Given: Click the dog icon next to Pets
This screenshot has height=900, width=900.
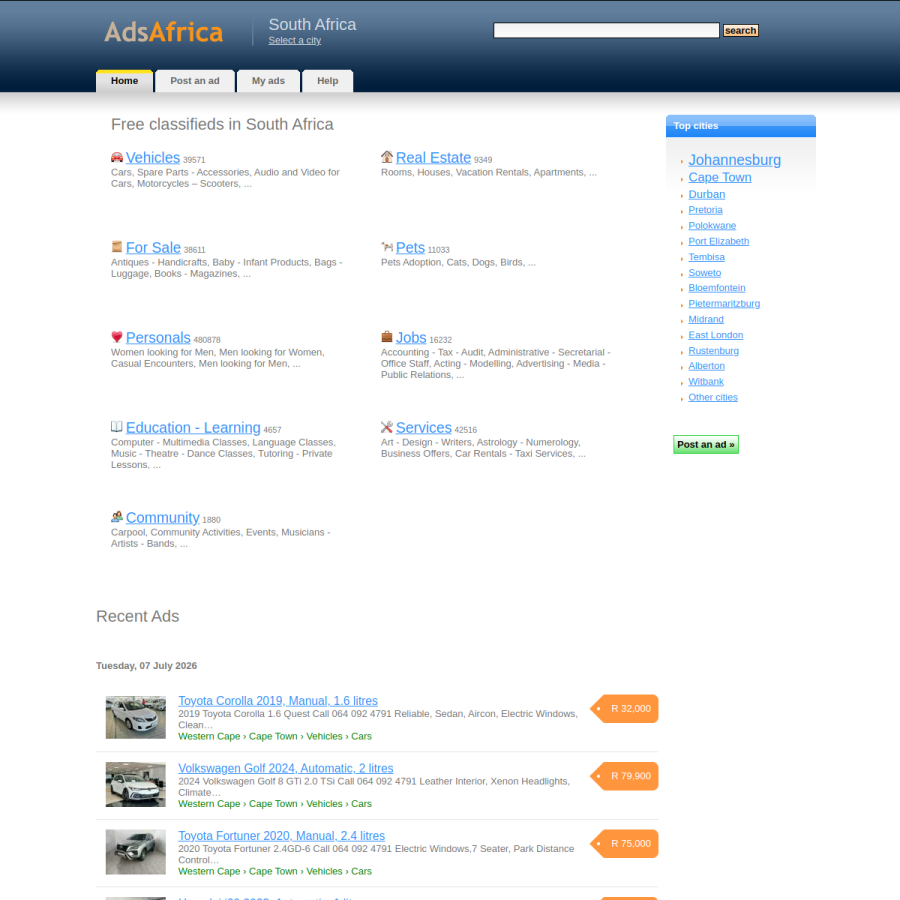Looking at the screenshot, I should pyautogui.click(x=387, y=247).
